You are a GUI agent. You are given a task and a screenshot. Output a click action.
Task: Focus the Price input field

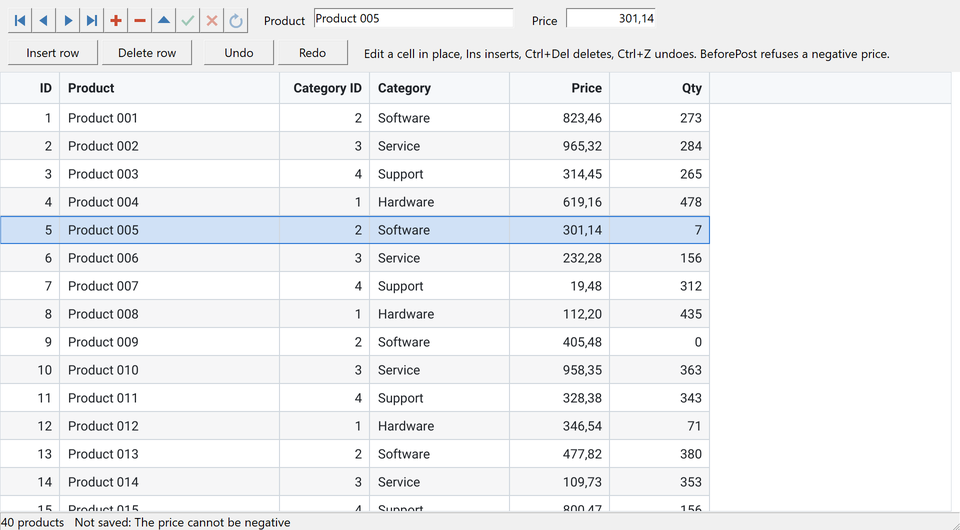(611, 18)
